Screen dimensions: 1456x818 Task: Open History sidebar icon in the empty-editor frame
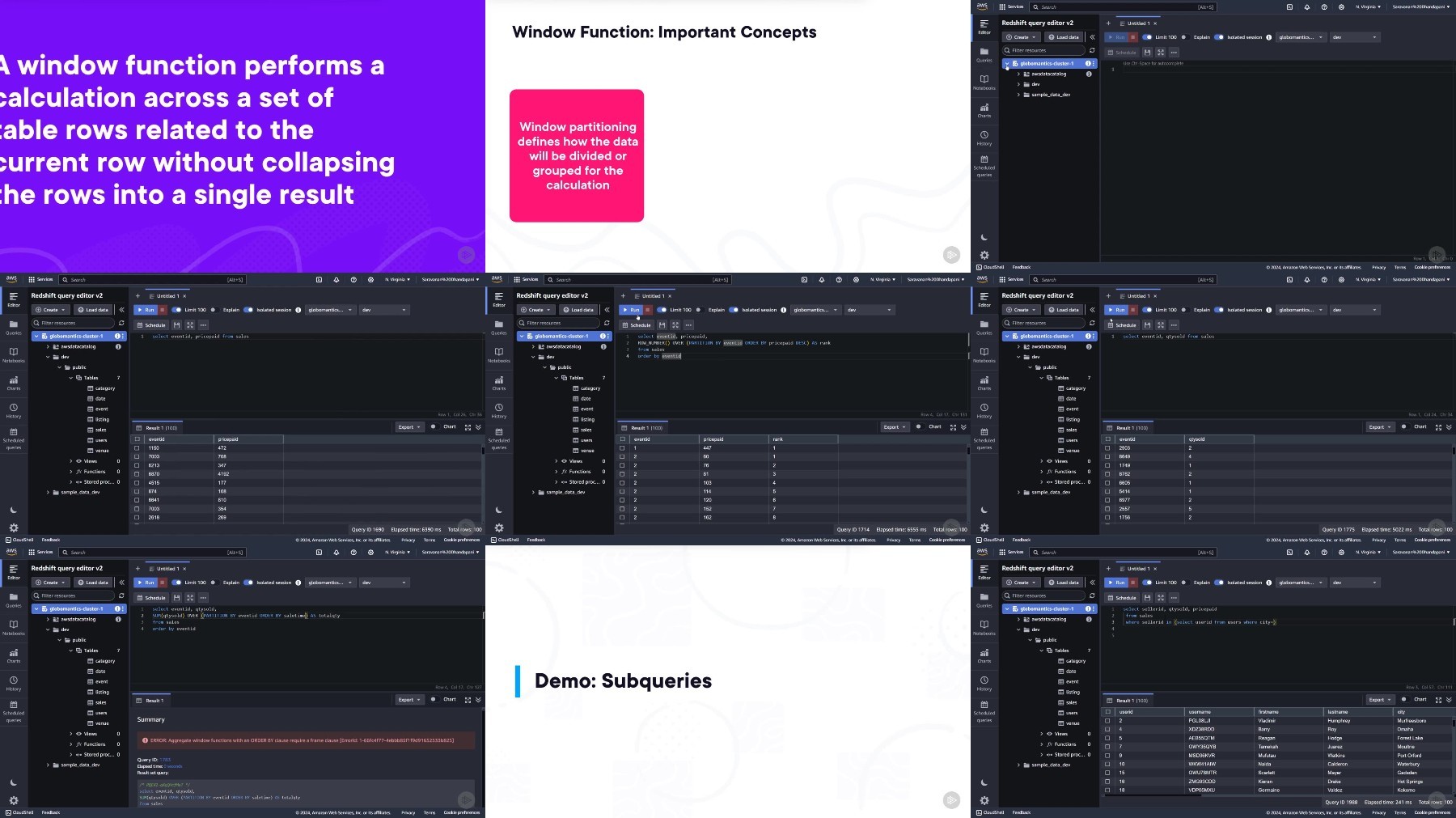984,138
